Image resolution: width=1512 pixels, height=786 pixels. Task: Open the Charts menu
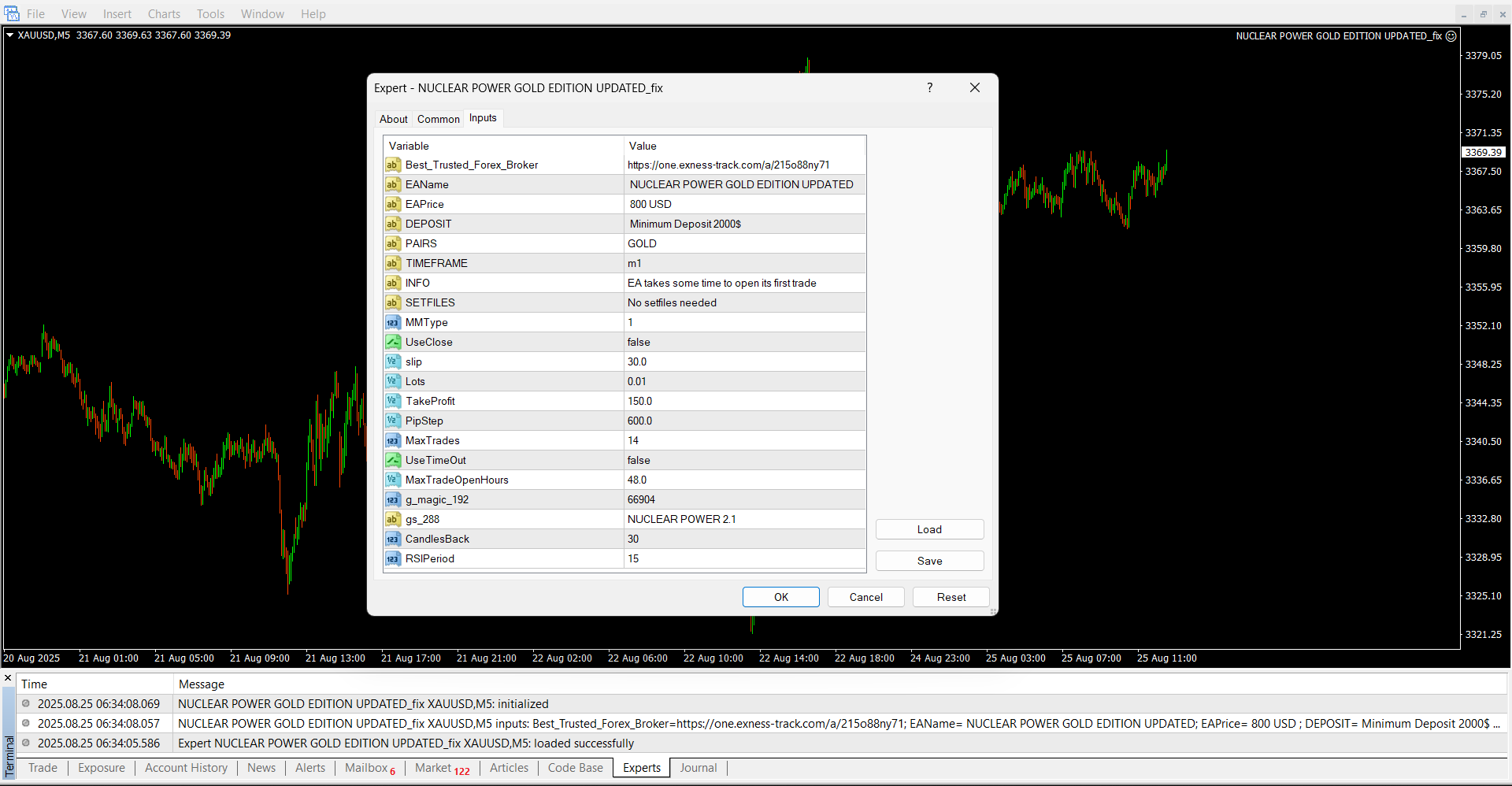click(x=164, y=14)
